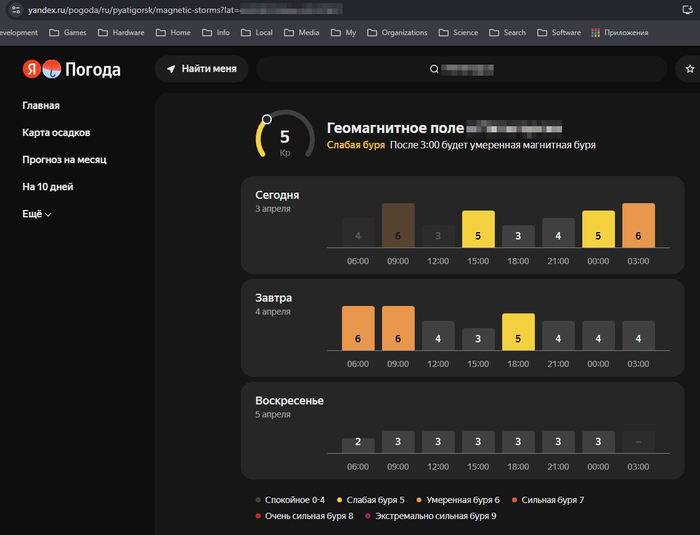Click tomorrow's 09:00 orange bar
Screen dimensions: 700x535
click(x=398, y=328)
